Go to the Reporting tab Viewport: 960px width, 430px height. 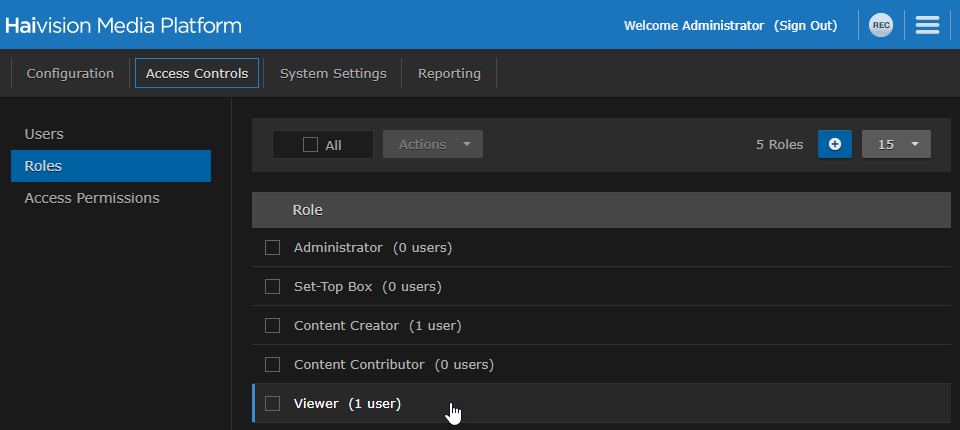449,73
